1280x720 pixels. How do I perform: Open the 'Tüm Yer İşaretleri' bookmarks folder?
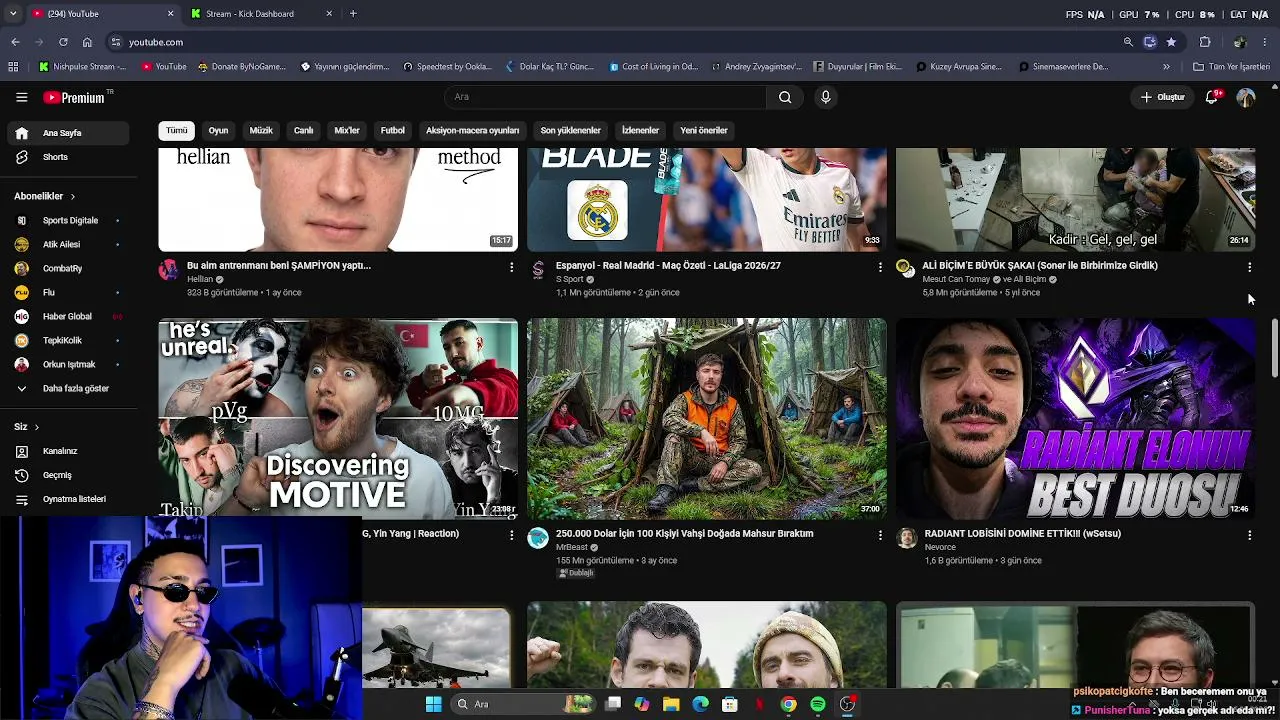(1231, 67)
